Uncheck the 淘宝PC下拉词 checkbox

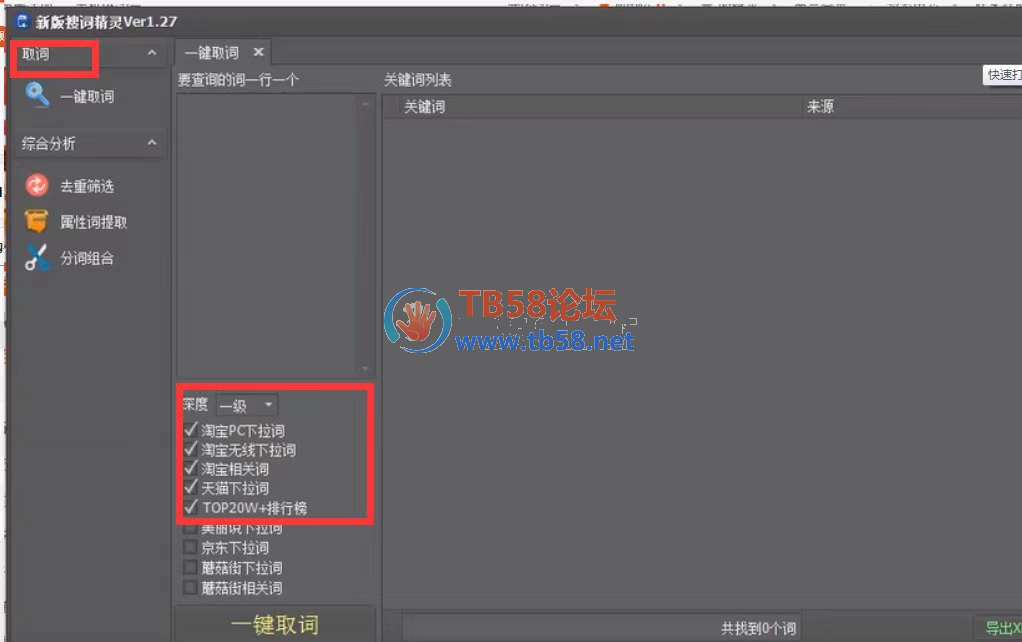(190, 431)
